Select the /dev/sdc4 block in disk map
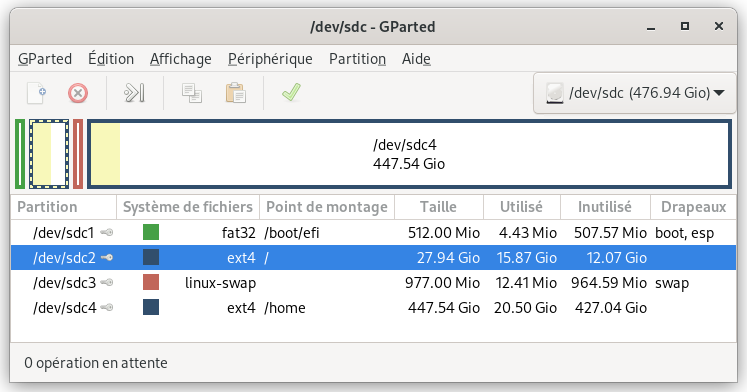 409,154
